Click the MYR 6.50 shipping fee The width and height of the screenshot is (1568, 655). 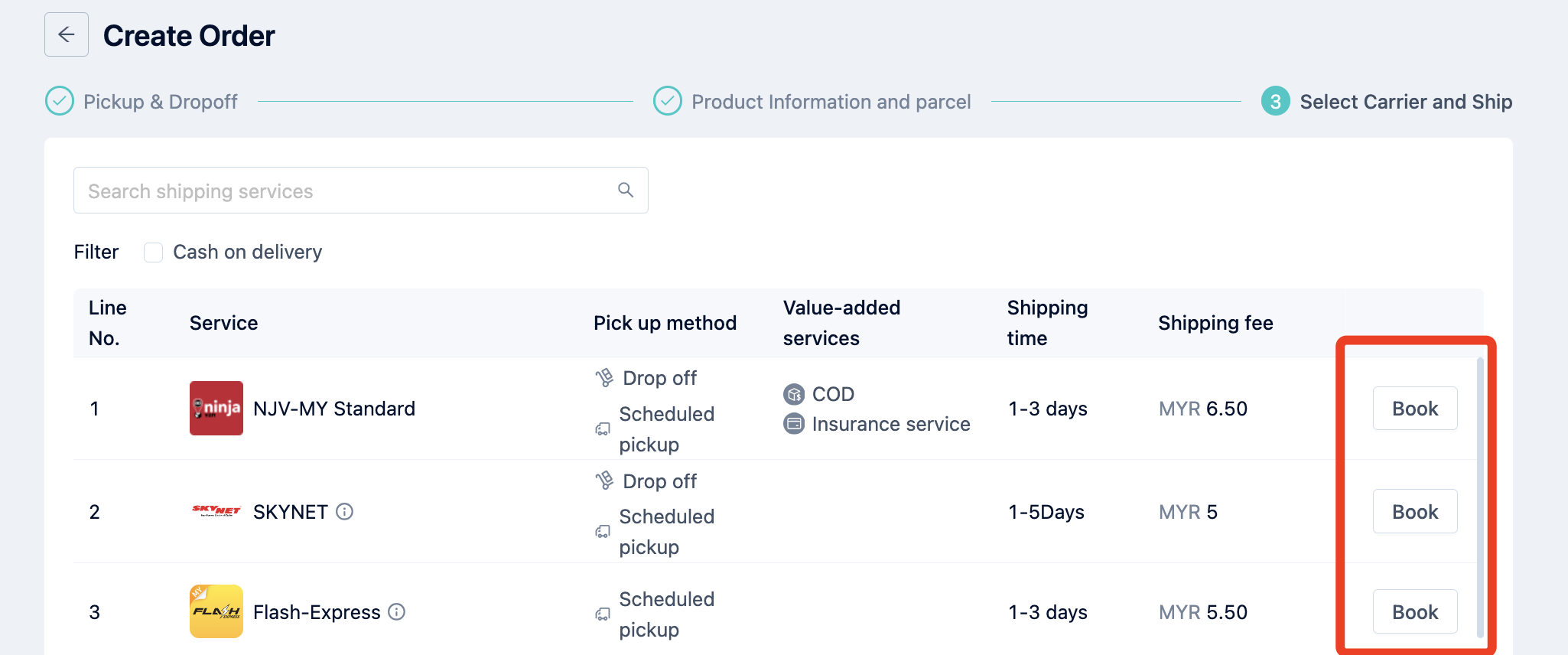click(x=1203, y=409)
